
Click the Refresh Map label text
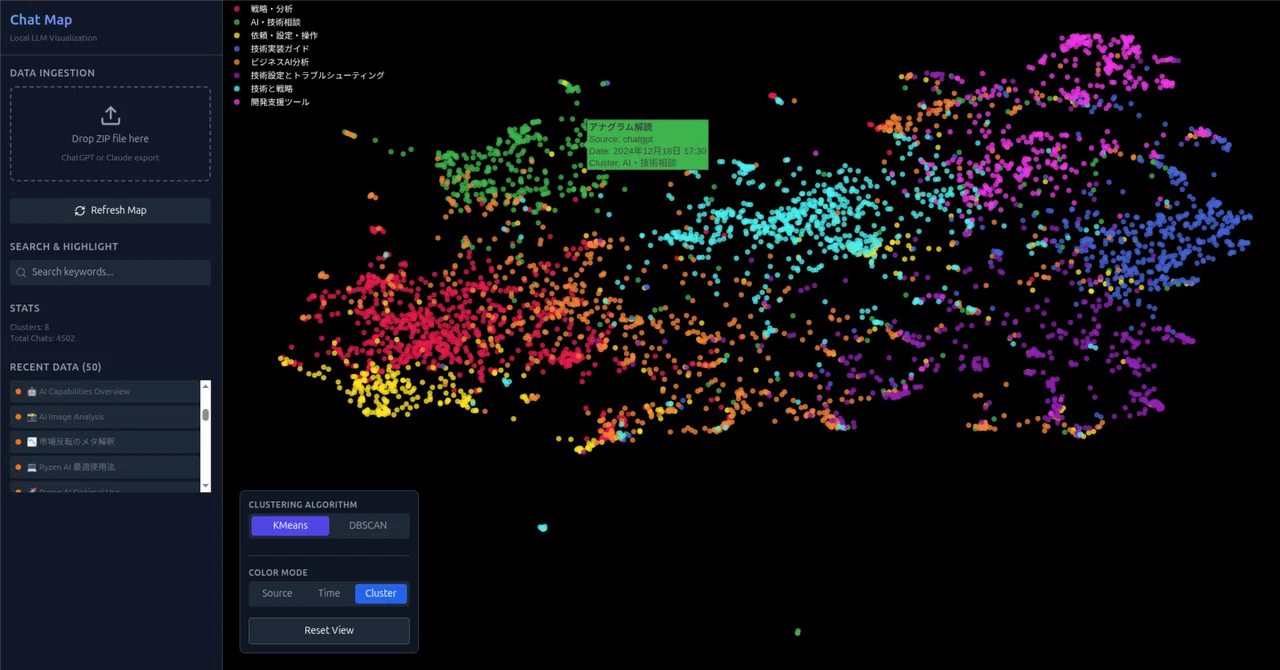pos(118,210)
